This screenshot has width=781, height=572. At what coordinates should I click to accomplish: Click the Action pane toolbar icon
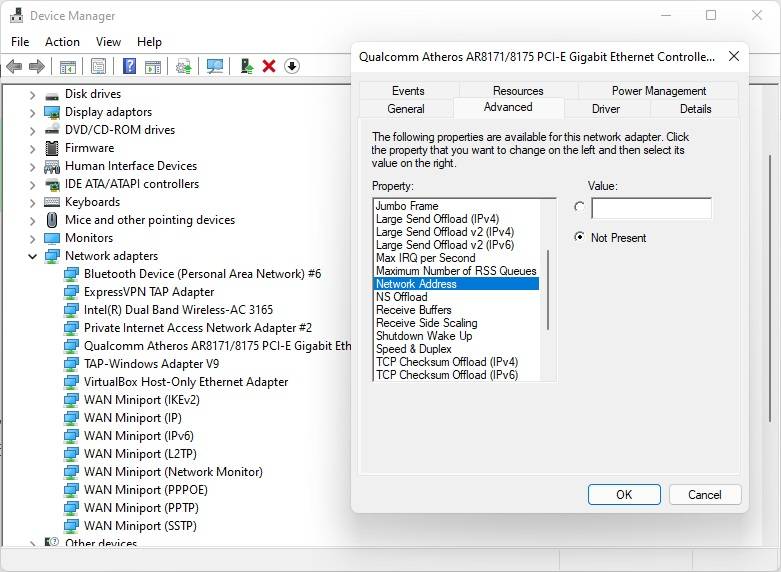click(153, 66)
